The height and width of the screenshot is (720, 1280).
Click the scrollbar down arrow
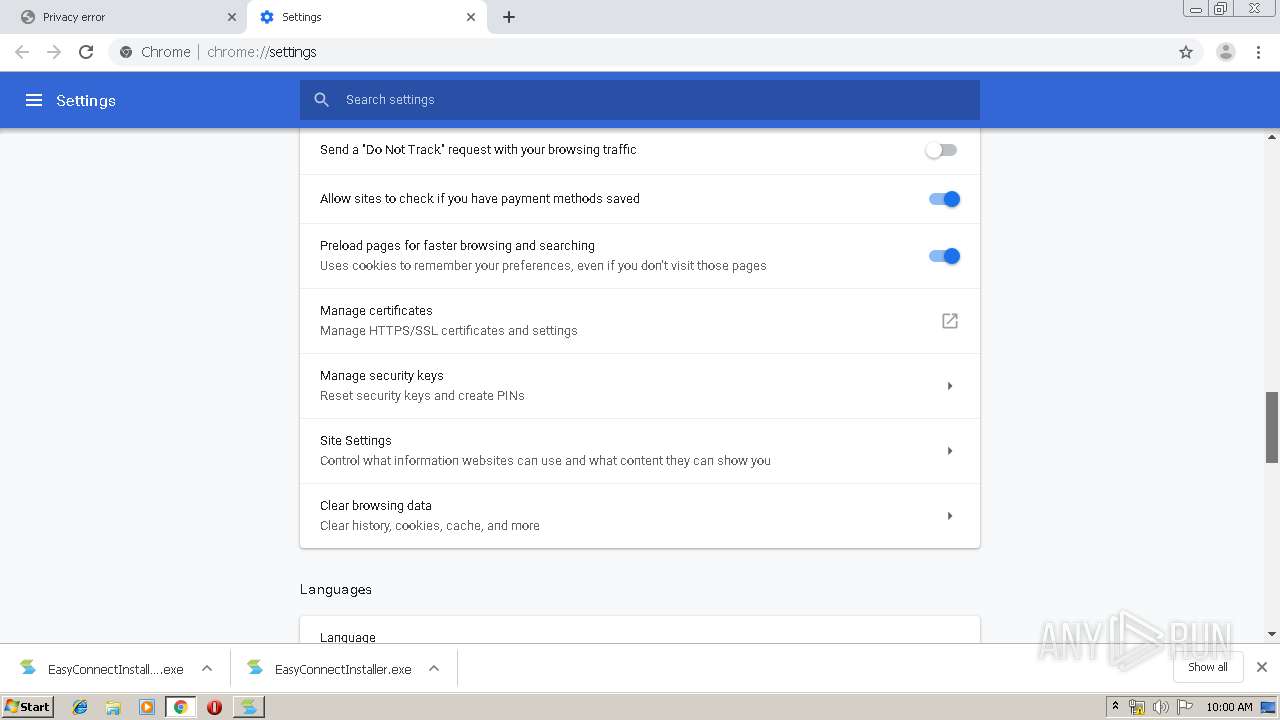1272,634
